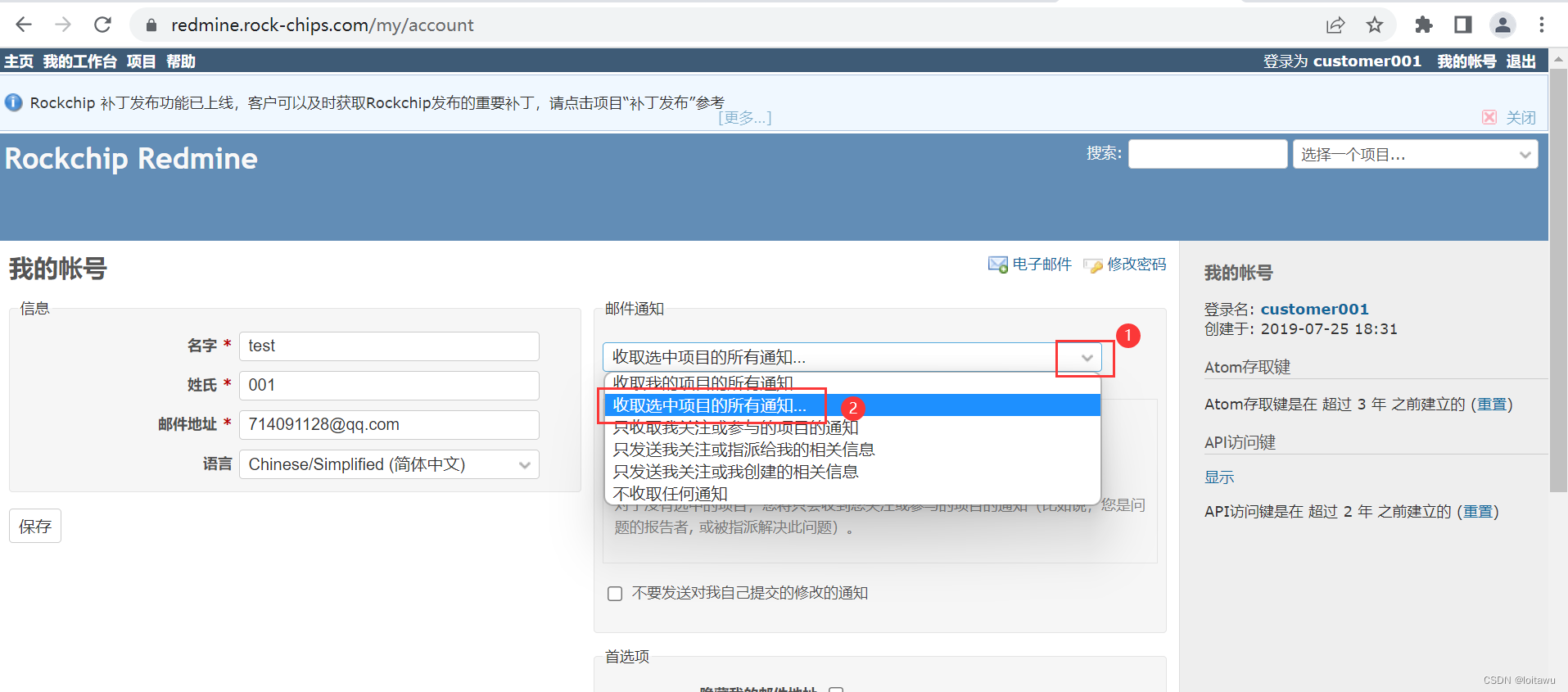Click customer001 login name in sidebar

point(1314,310)
